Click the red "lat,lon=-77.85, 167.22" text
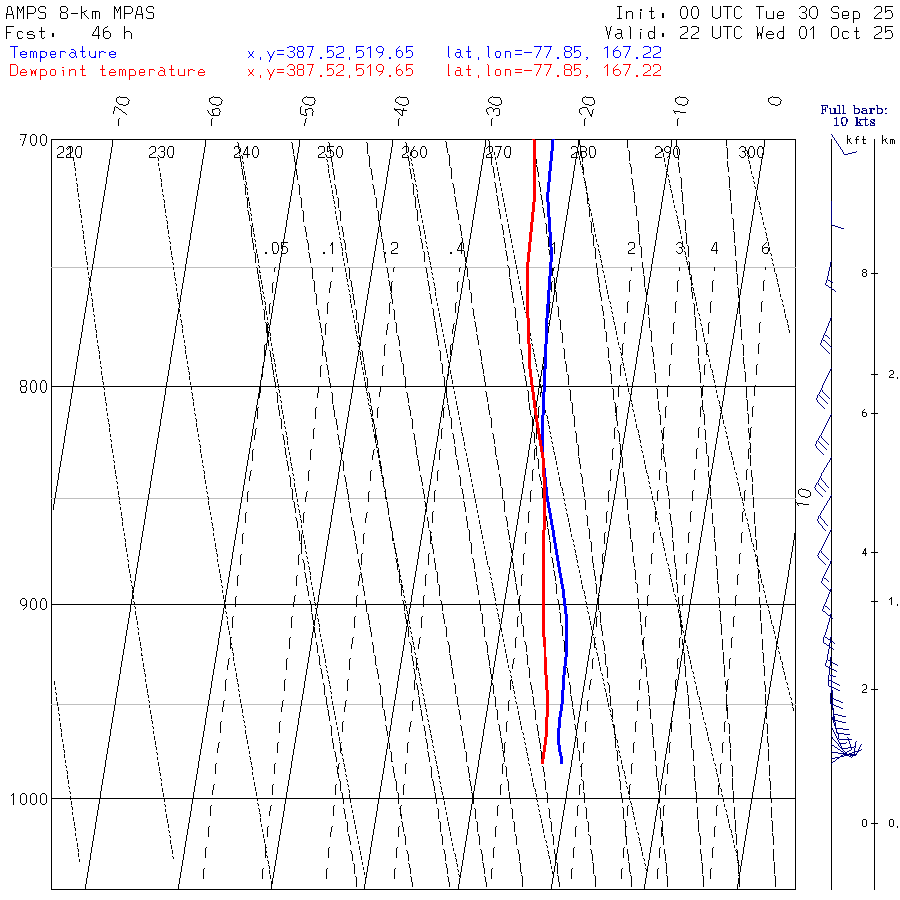The image size is (900, 900). (x=554, y=71)
